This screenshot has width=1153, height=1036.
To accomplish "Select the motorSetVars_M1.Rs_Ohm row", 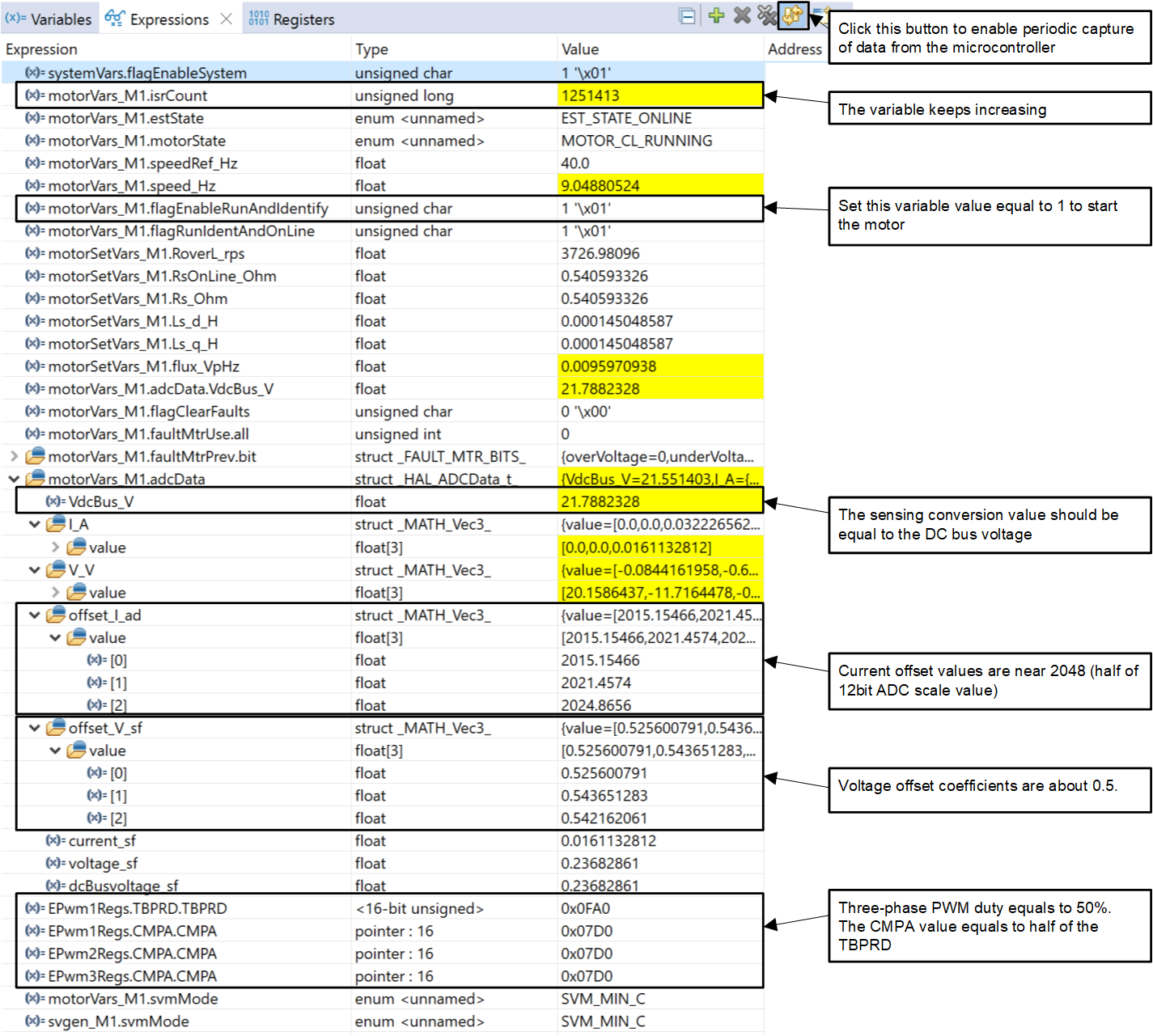I will pyautogui.click(x=383, y=299).
